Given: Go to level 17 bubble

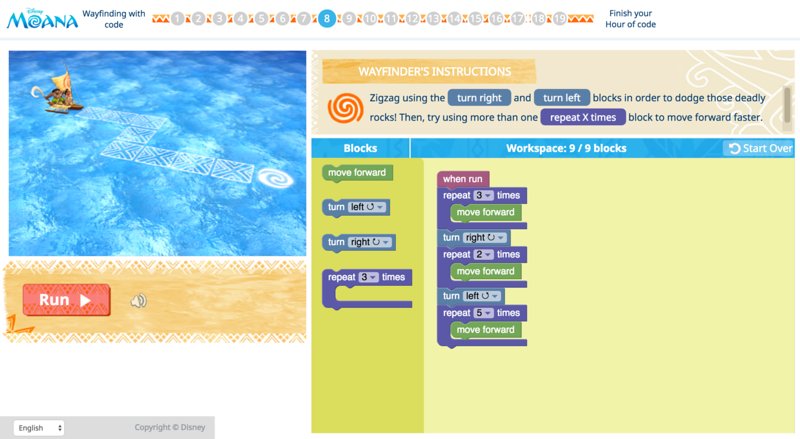Looking at the screenshot, I should point(517,19).
